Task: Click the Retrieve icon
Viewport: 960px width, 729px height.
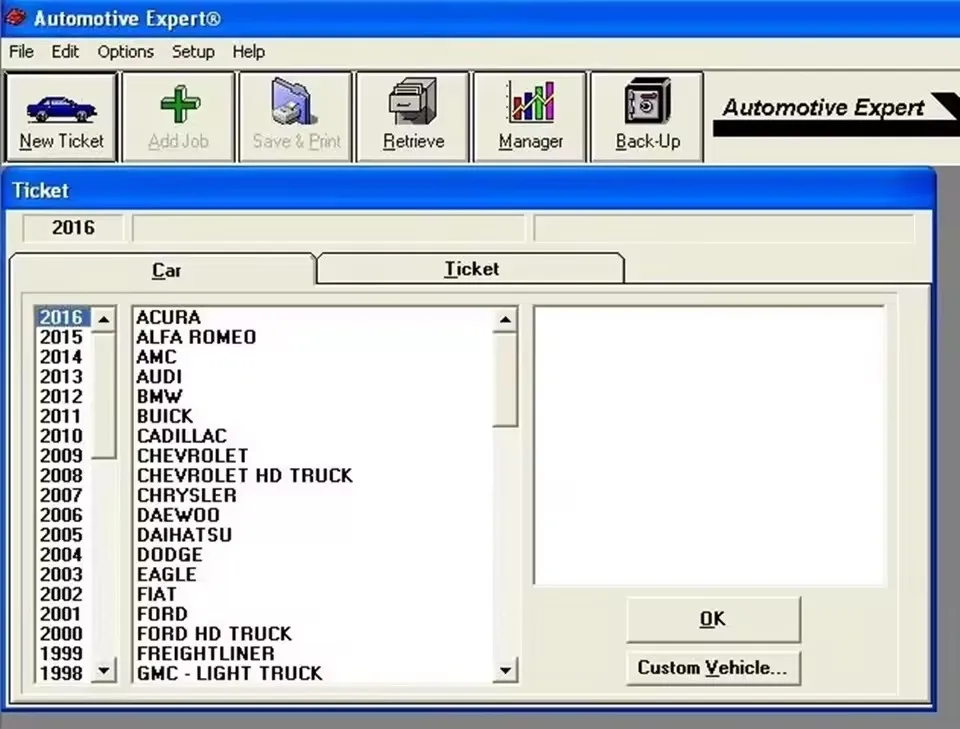Action: tap(412, 115)
